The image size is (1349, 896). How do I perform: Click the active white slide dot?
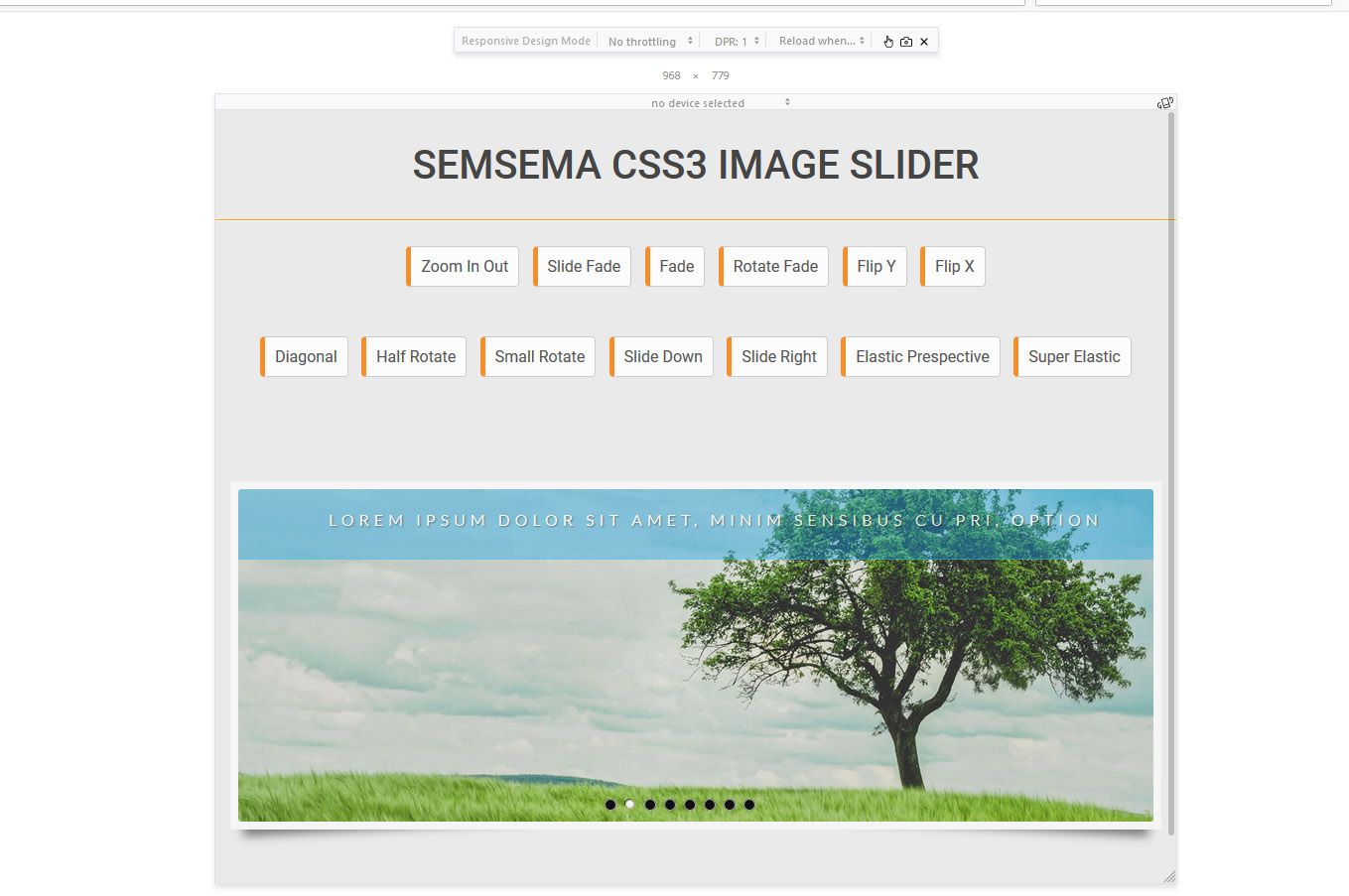(630, 805)
